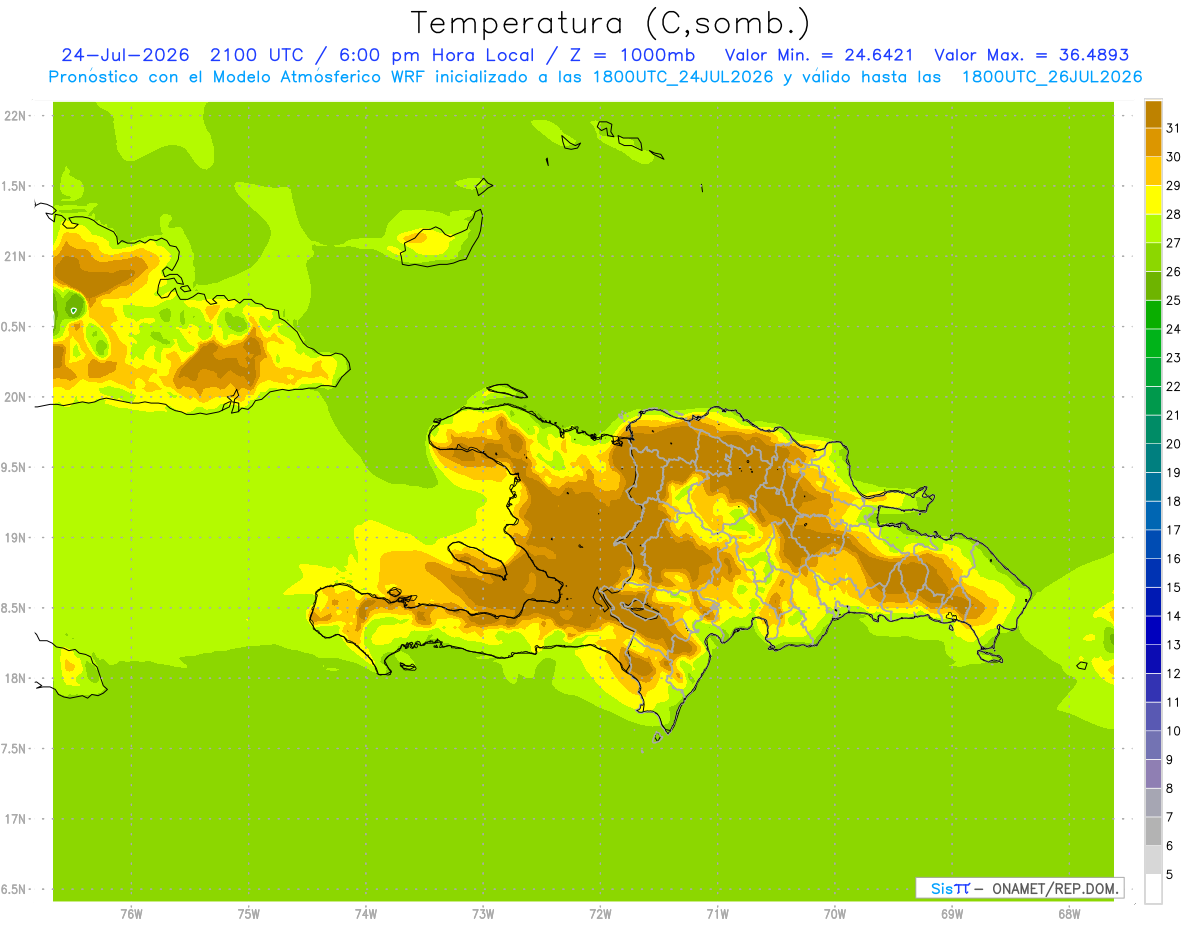
Task: Click the legend value "5"
Action: [x=1170, y=874]
